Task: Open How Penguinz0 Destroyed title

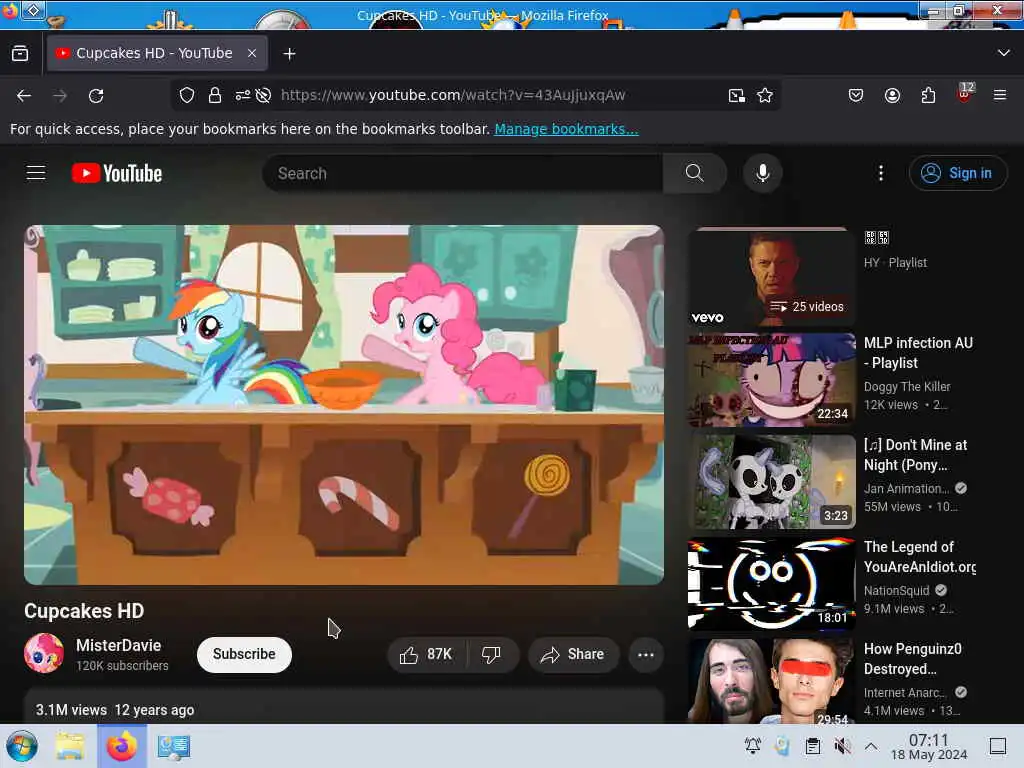Action: (x=913, y=658)
